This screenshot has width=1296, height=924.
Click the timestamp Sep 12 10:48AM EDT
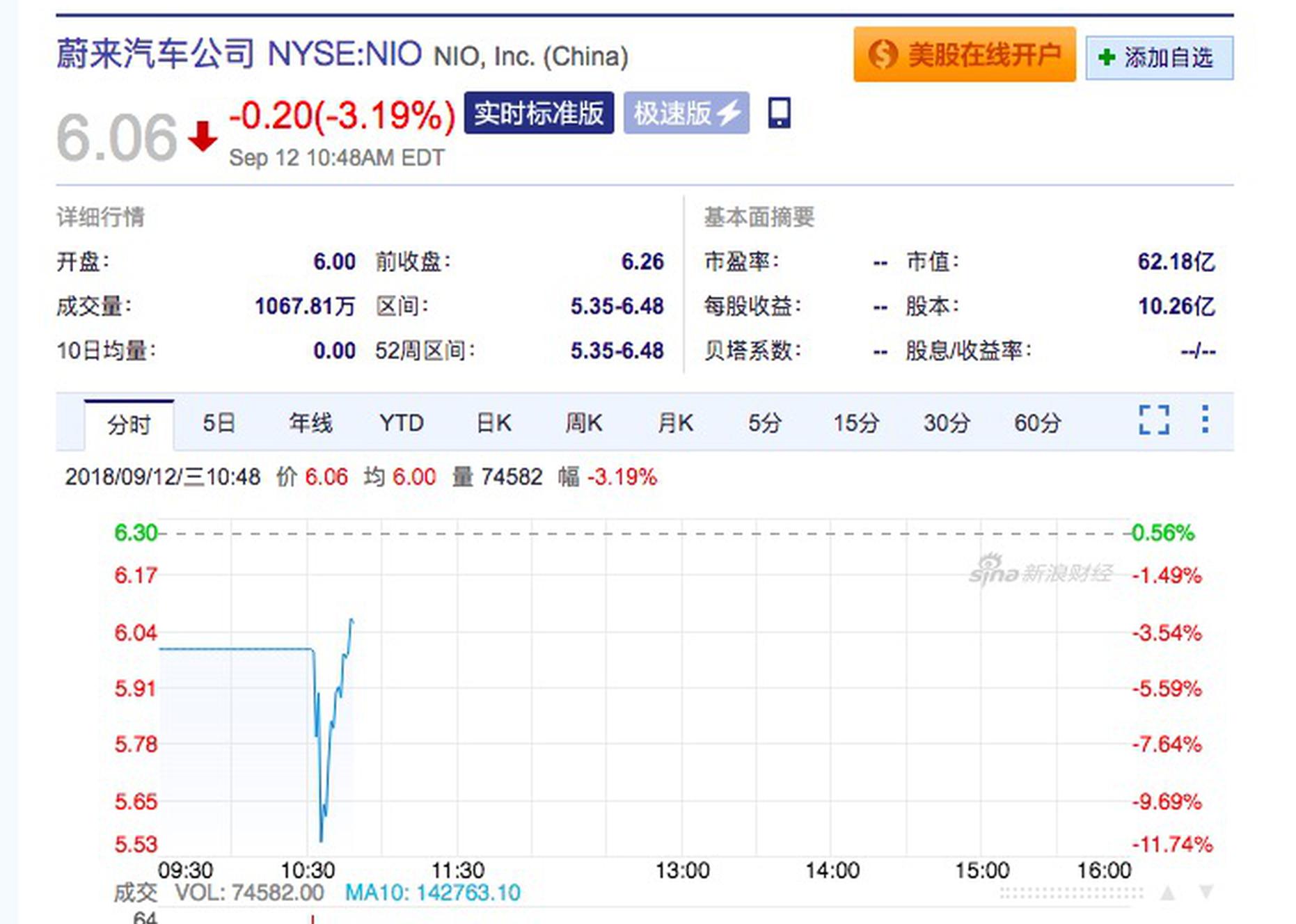337,158
